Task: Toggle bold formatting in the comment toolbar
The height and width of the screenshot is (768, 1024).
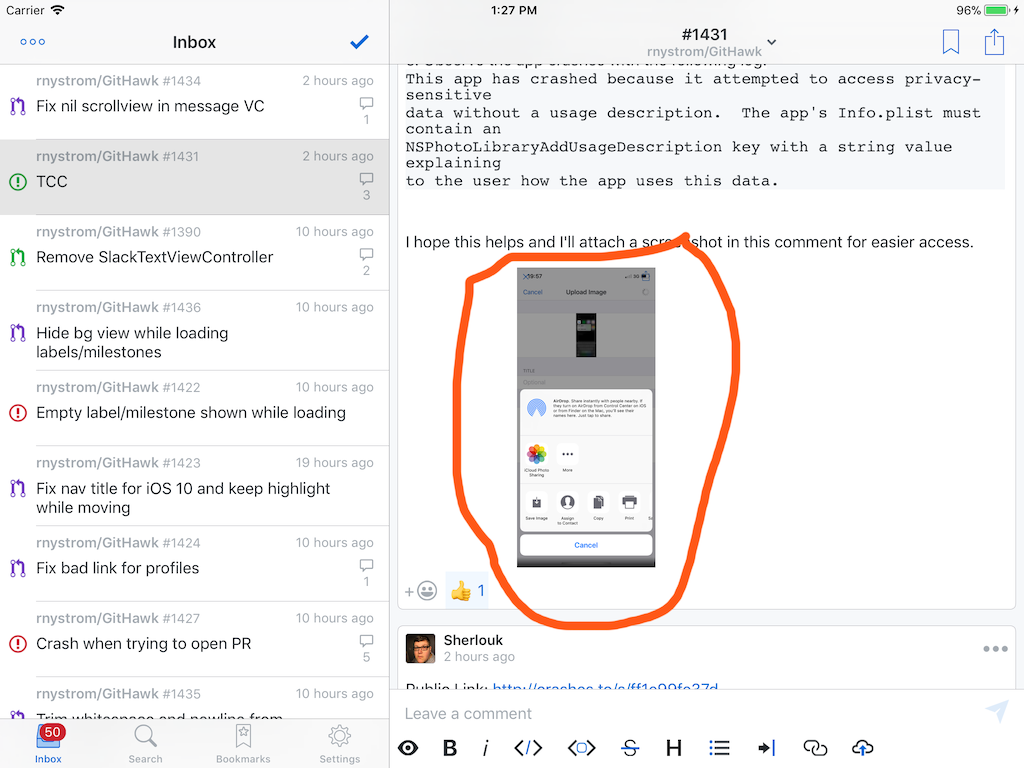Action: [450, 747]
